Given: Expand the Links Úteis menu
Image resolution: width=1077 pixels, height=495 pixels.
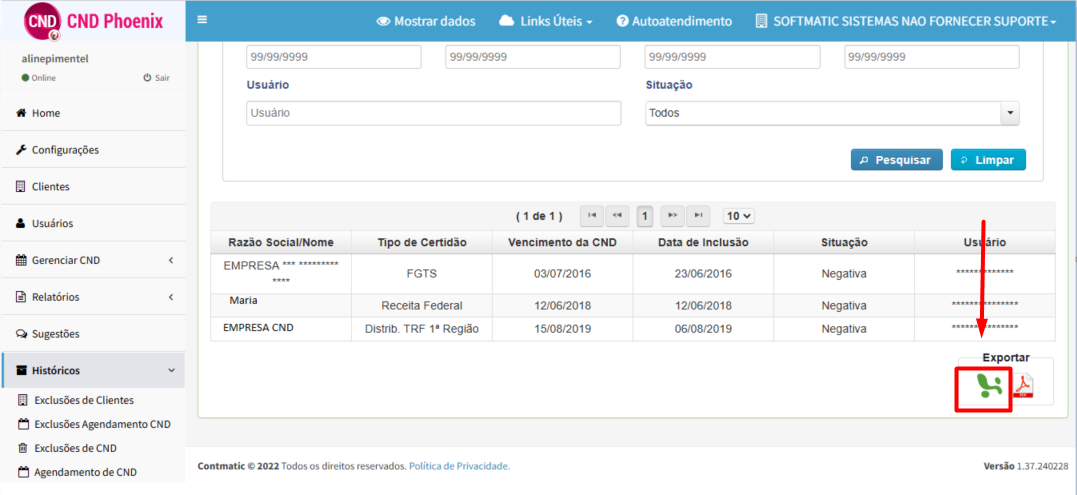Looking at the screenshot, I should click(545, 21).
